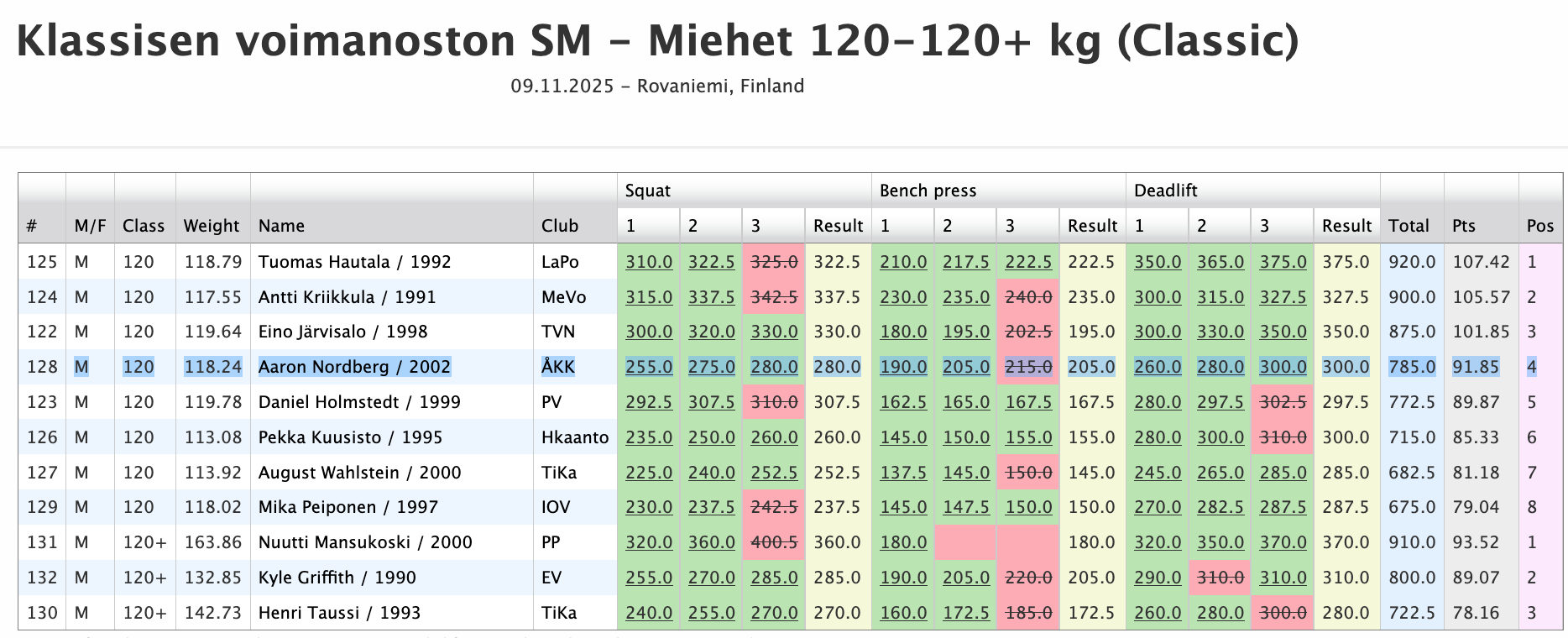Select the highlighted Aaron Nordberg name cell
Image resolution: width=1568 pixels, height=638 pixels.
[354, 367]
